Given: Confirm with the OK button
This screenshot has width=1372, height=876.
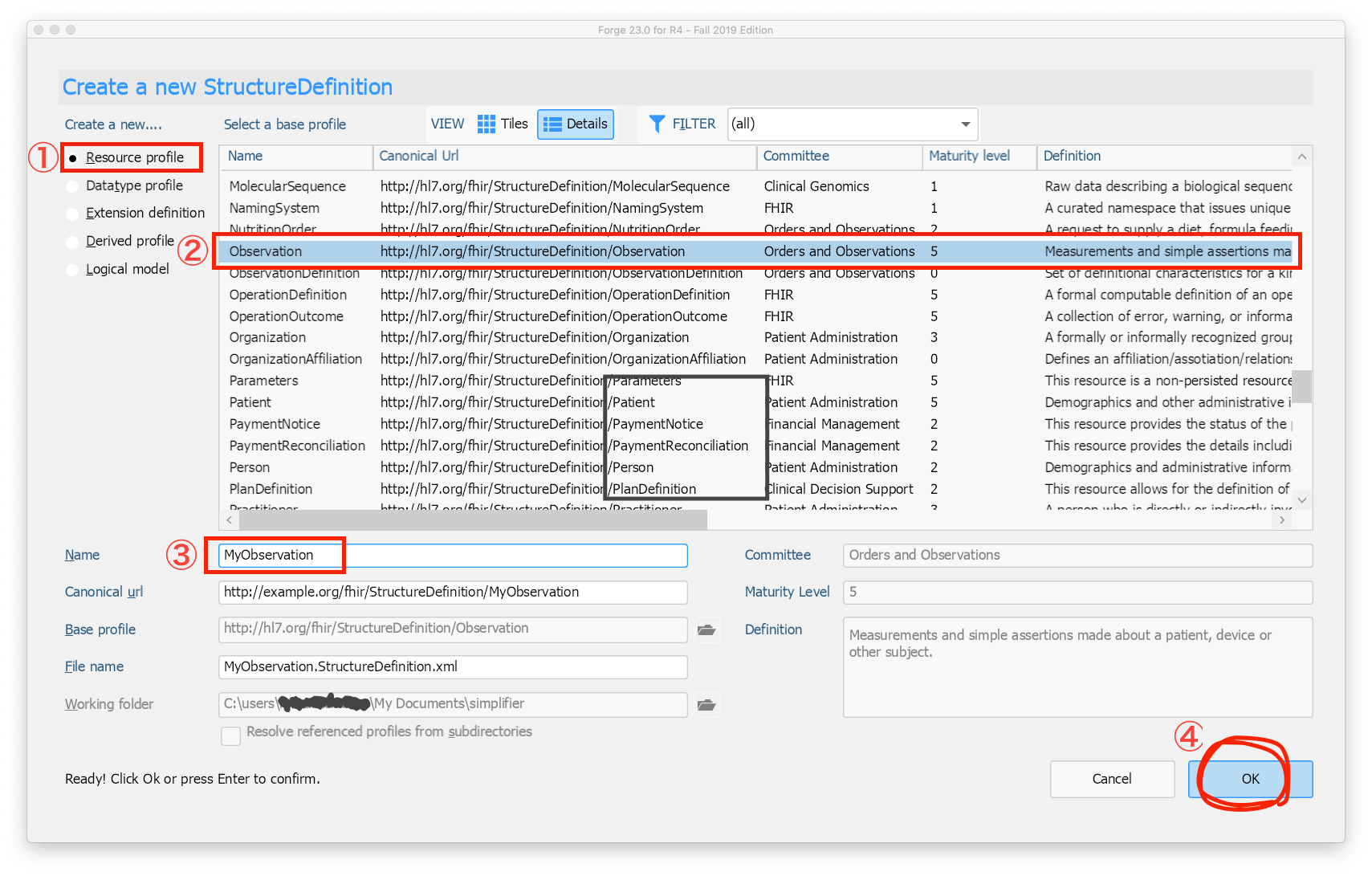Looking at the screenshot, I should [x=1251, y=779].
